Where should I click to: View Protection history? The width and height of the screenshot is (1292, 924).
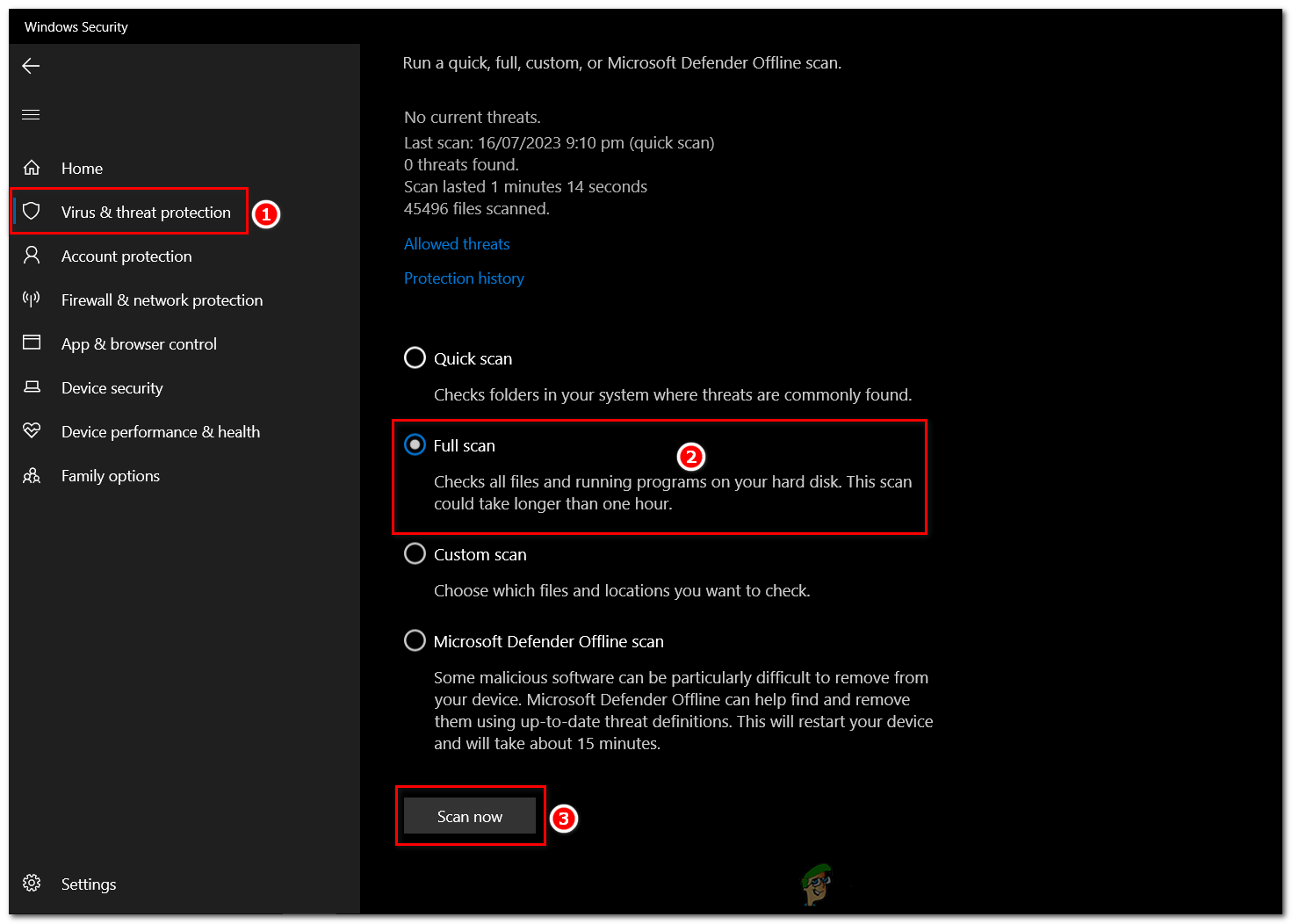(464, 278)
